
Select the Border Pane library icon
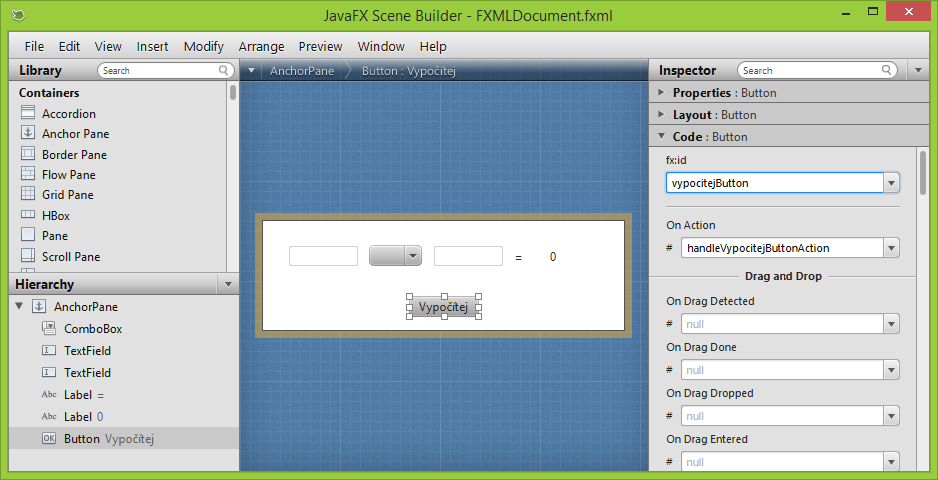point(28,154)
